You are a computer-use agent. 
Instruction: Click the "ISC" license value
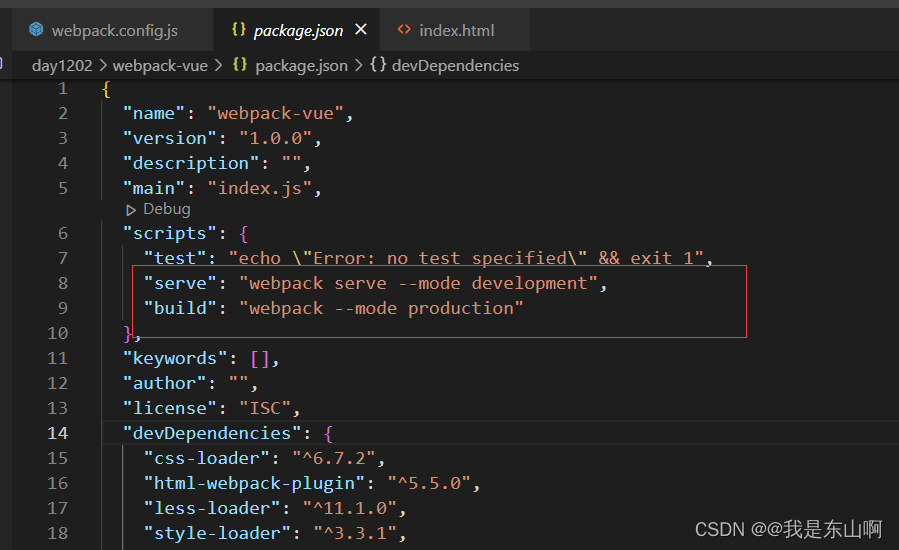click(265, 408)
